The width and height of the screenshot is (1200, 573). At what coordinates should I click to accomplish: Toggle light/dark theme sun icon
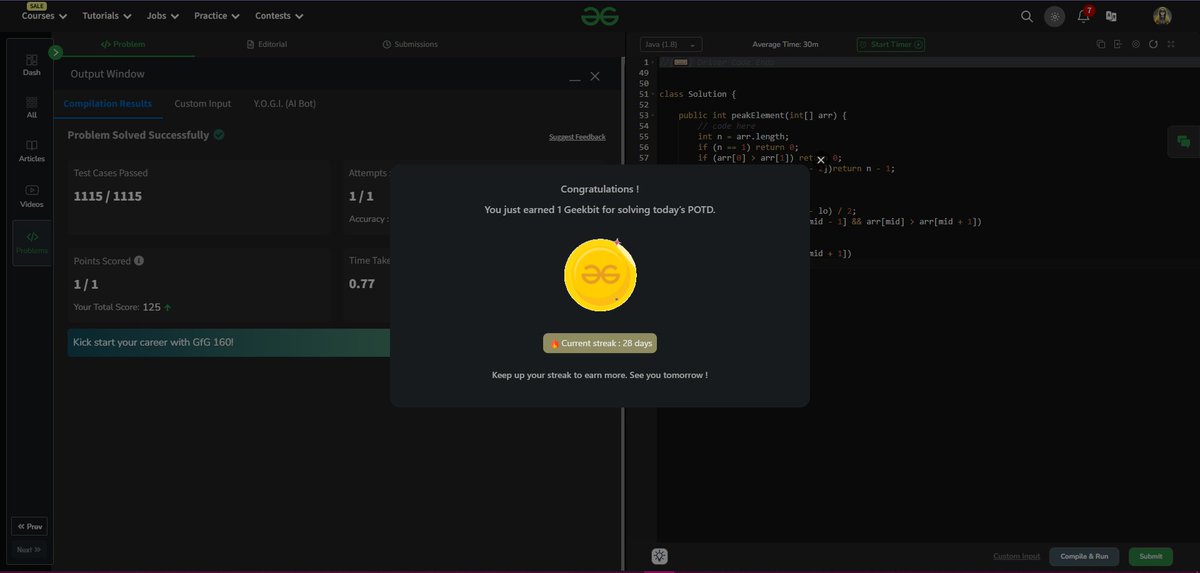click(x=1055, y=16)
